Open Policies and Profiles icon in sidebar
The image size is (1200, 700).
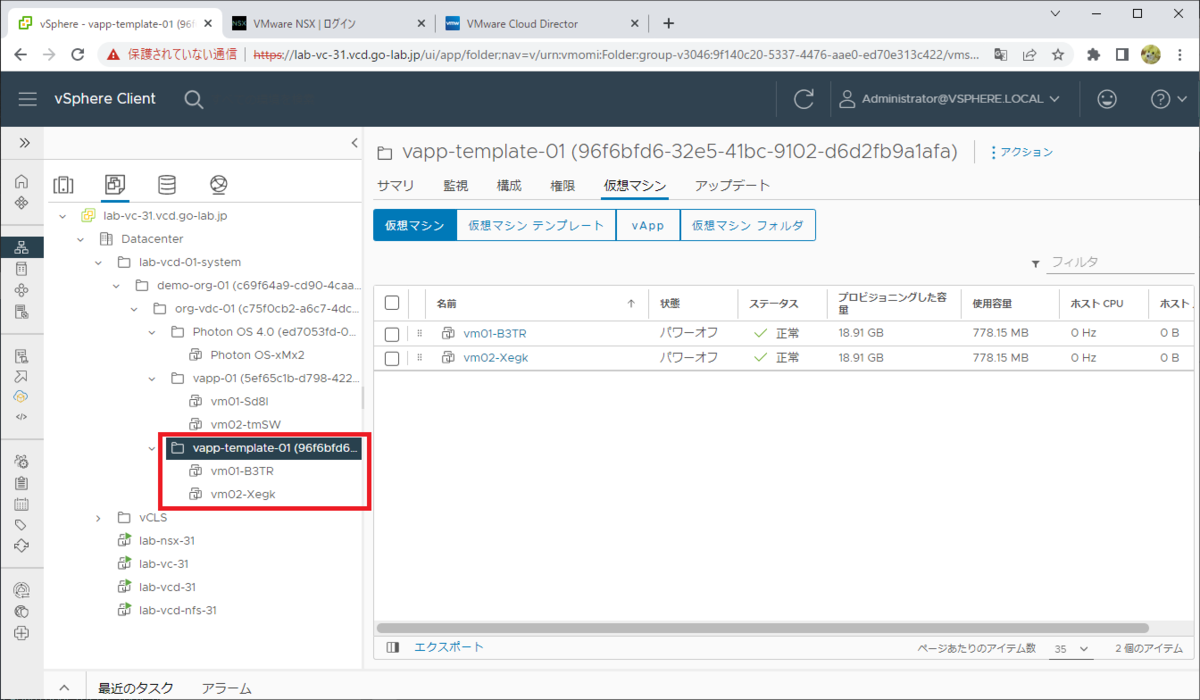[x=21, y=355]
